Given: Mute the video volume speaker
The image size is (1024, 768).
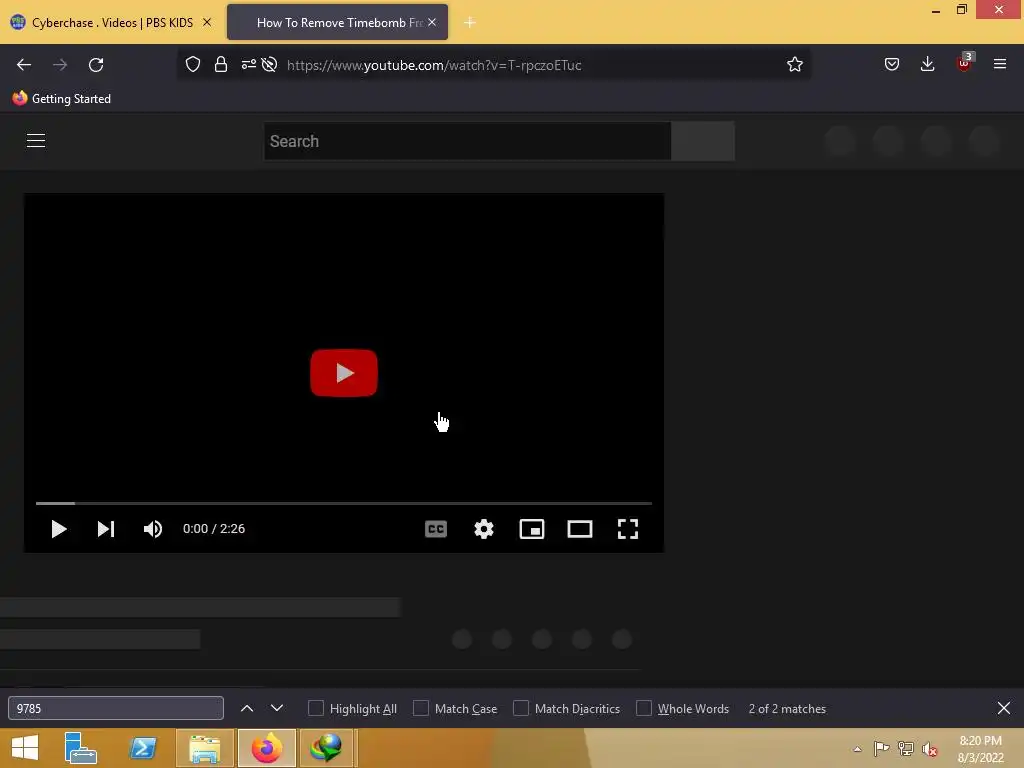Looking at the screenshot, I should (x=153, y=529).
